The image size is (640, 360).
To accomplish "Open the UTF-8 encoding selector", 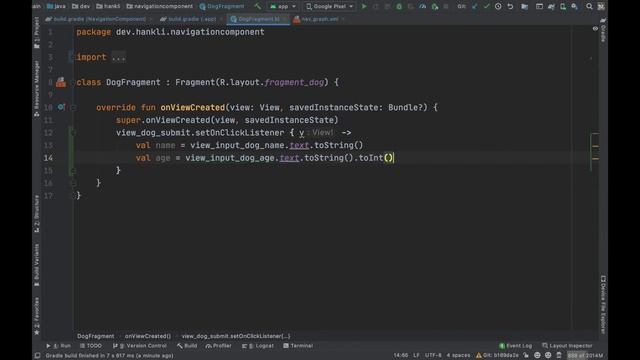I will click(433, 355).
